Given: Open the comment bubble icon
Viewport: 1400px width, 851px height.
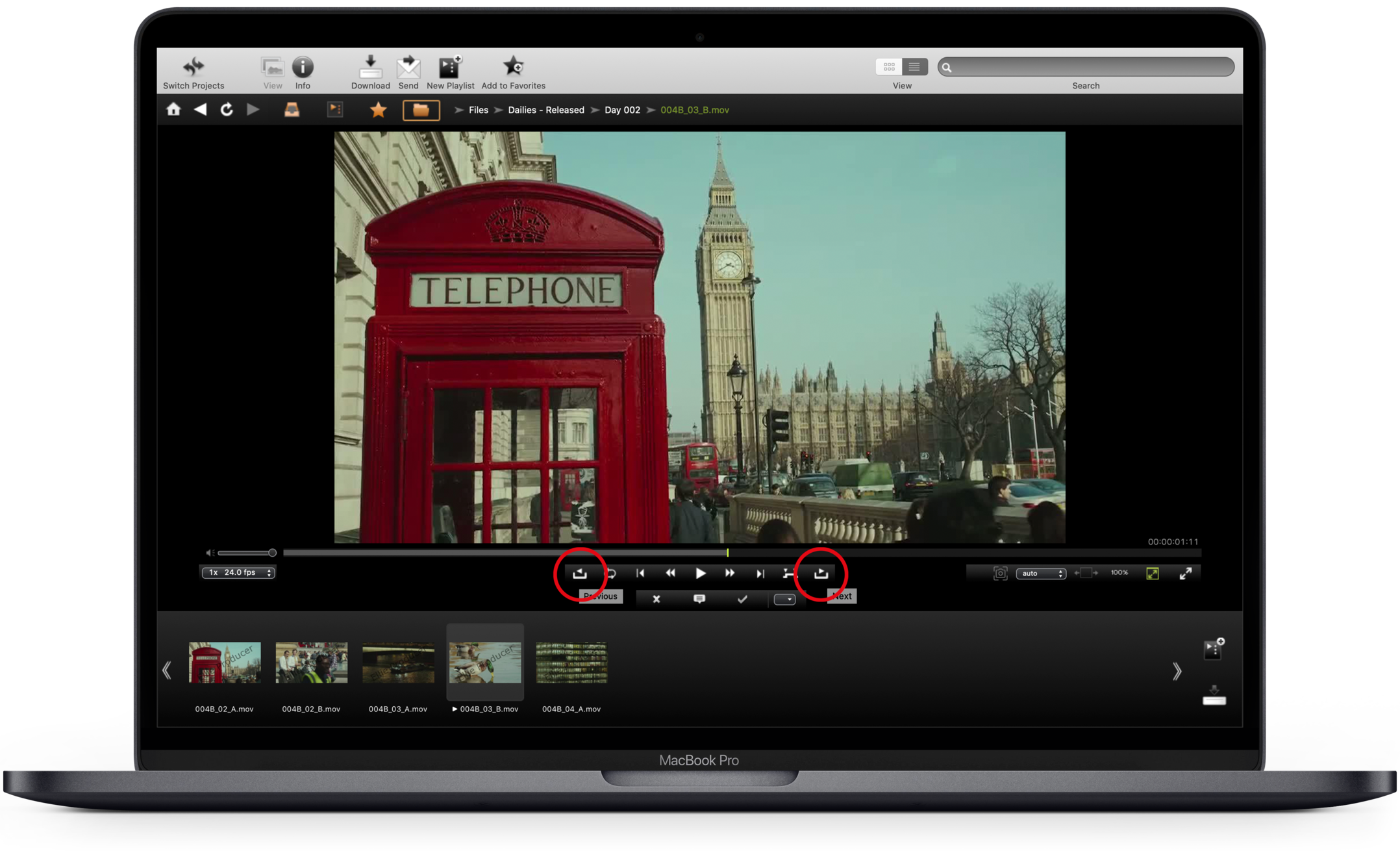Looking at the screenshot, I should point(699,598).
